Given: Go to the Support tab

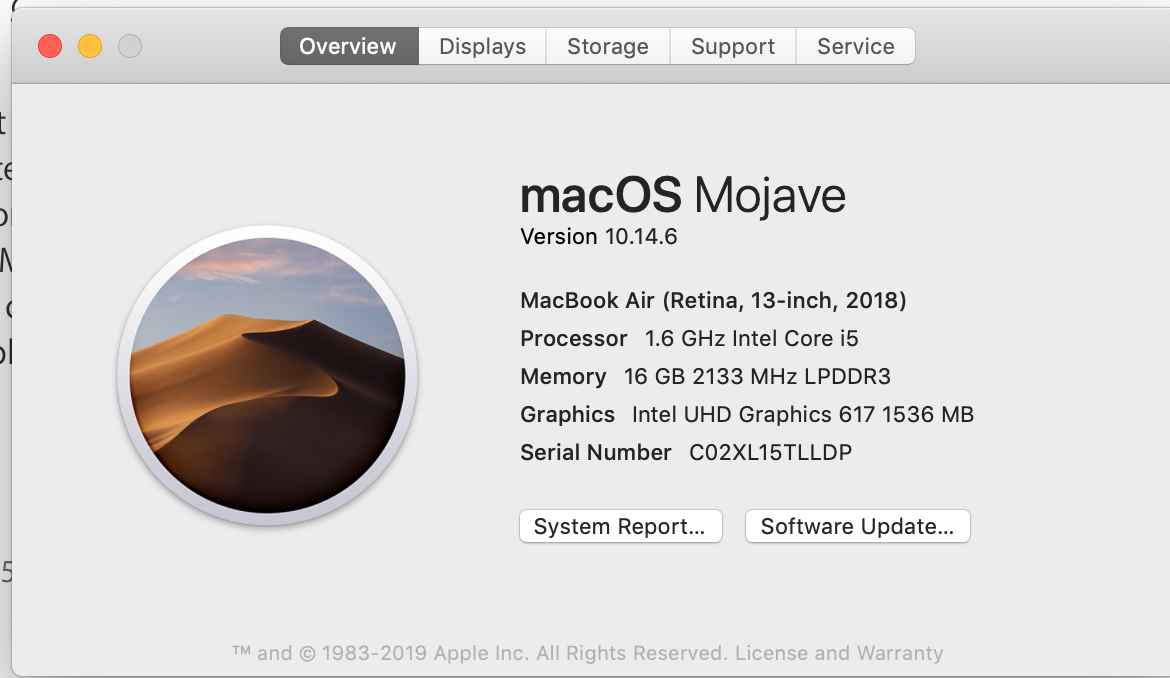Looking at the screenshot, I should click(733, 47).
